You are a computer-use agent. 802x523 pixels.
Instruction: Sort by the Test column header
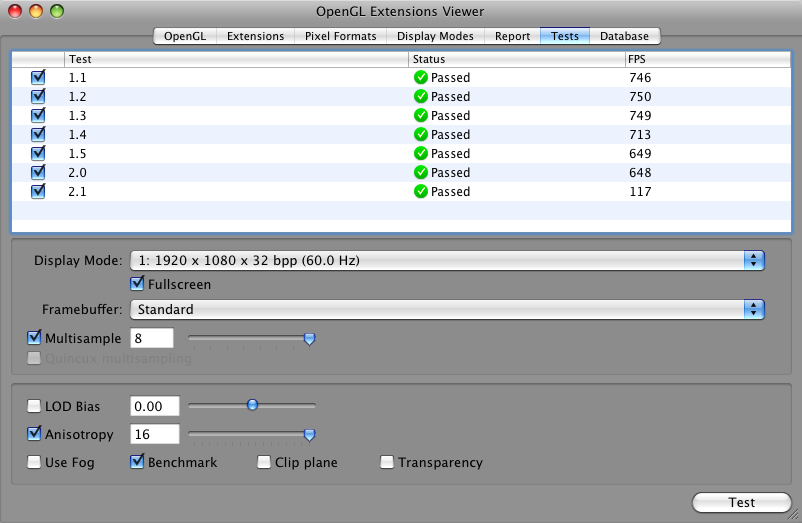click(x=236, y=59)
